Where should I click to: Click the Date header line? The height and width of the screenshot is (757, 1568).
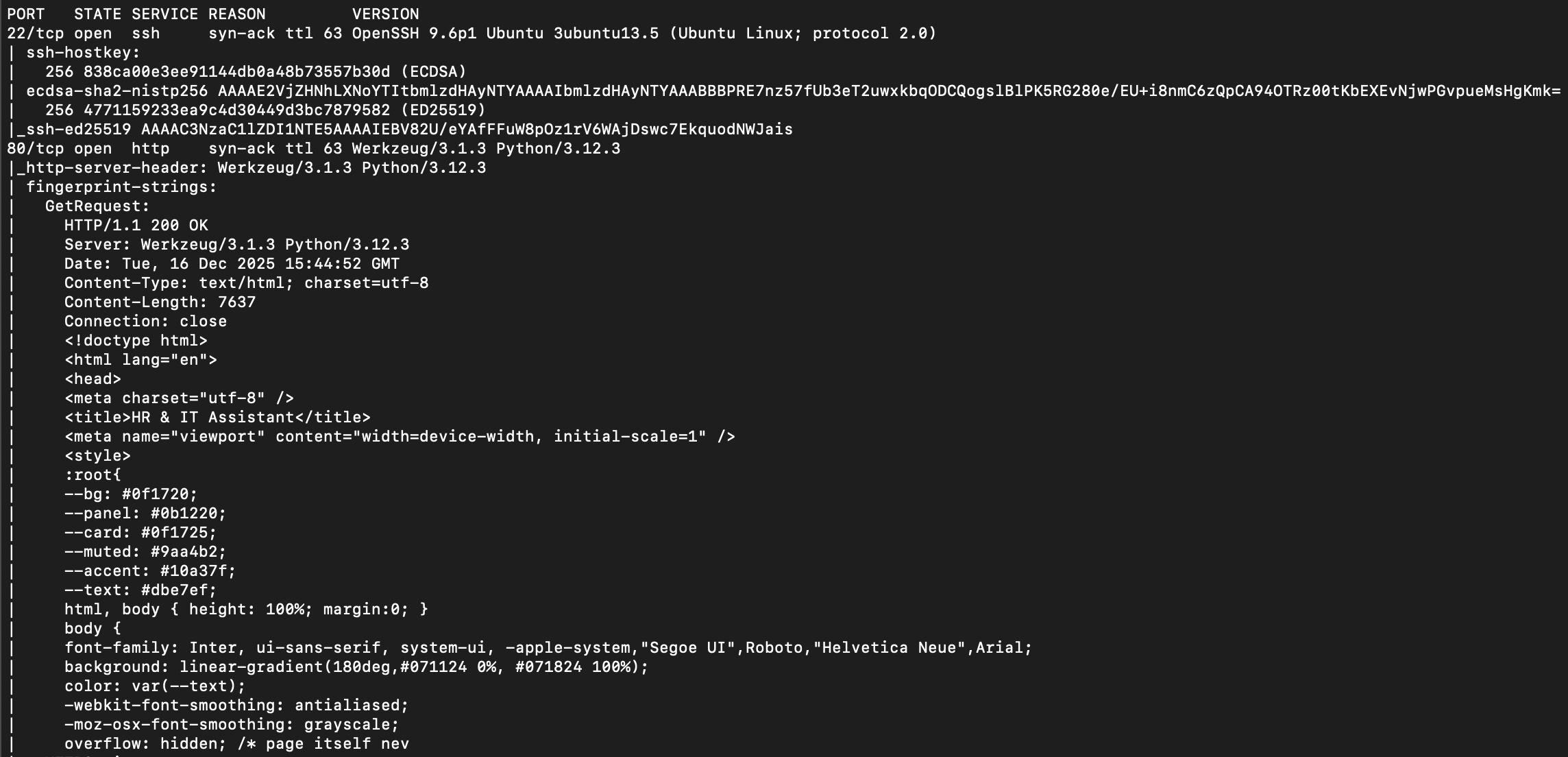pyautogui.click(x=232, y=264)
